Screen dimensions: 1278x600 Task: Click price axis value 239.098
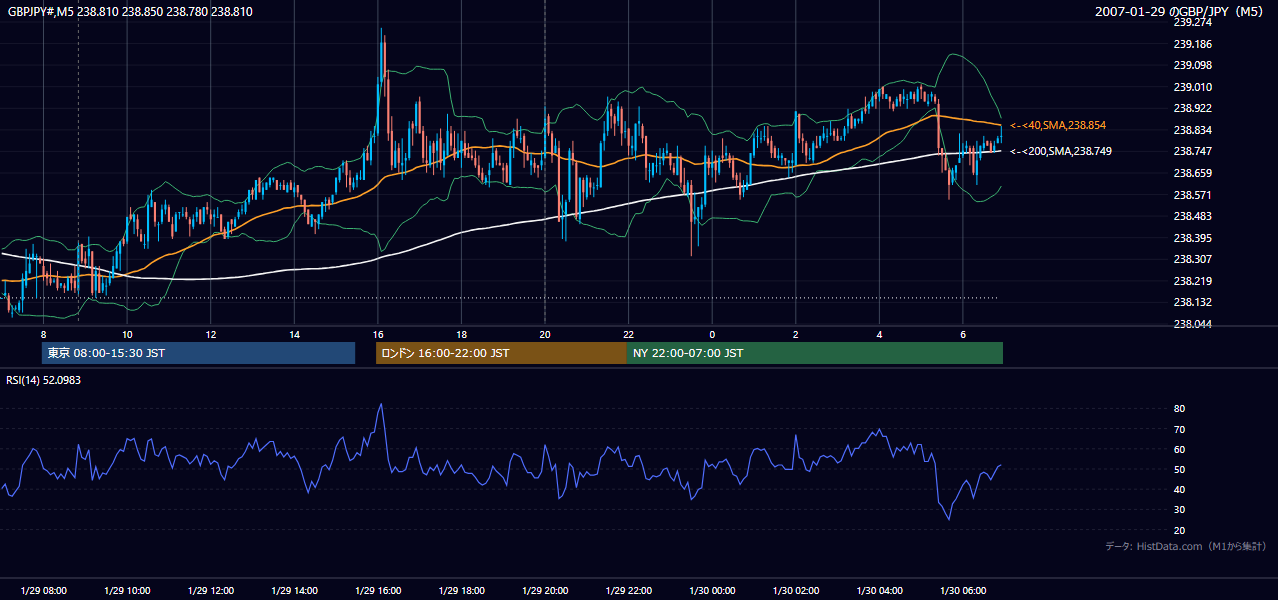(1192, 65)
